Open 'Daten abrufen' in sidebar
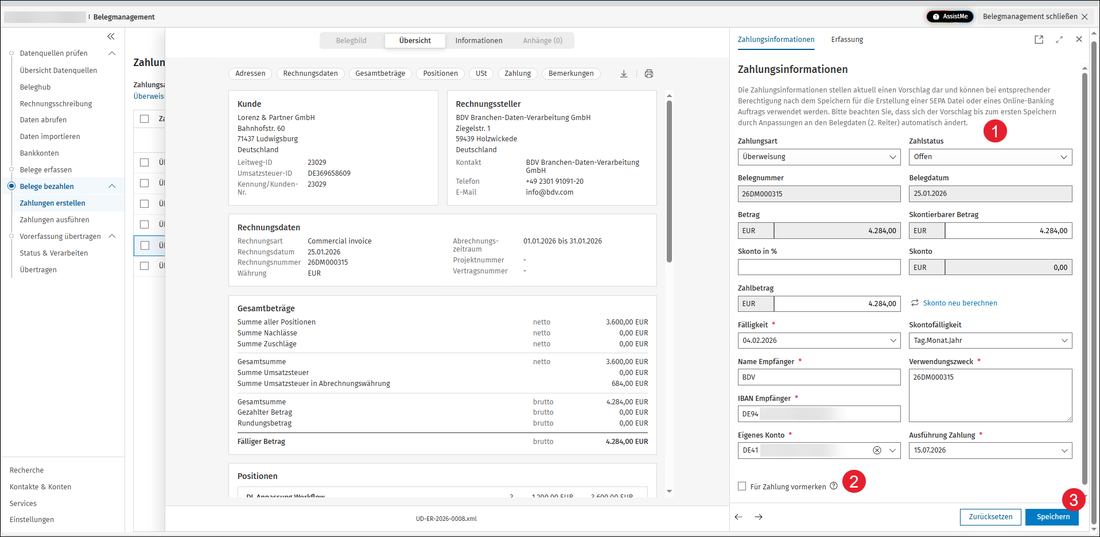 (41, 120)
